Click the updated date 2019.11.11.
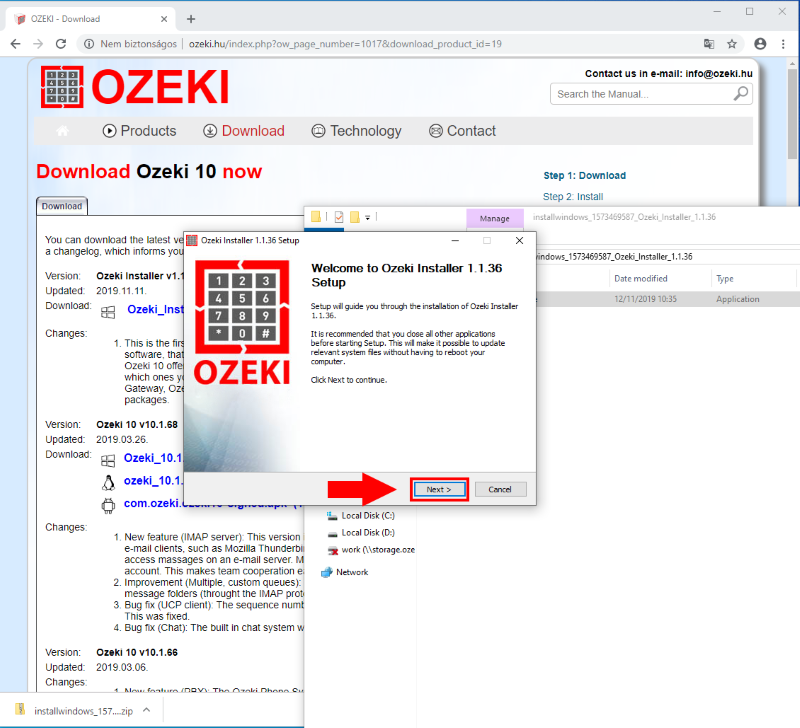800x728 pixels. click(x=121, y=291)
